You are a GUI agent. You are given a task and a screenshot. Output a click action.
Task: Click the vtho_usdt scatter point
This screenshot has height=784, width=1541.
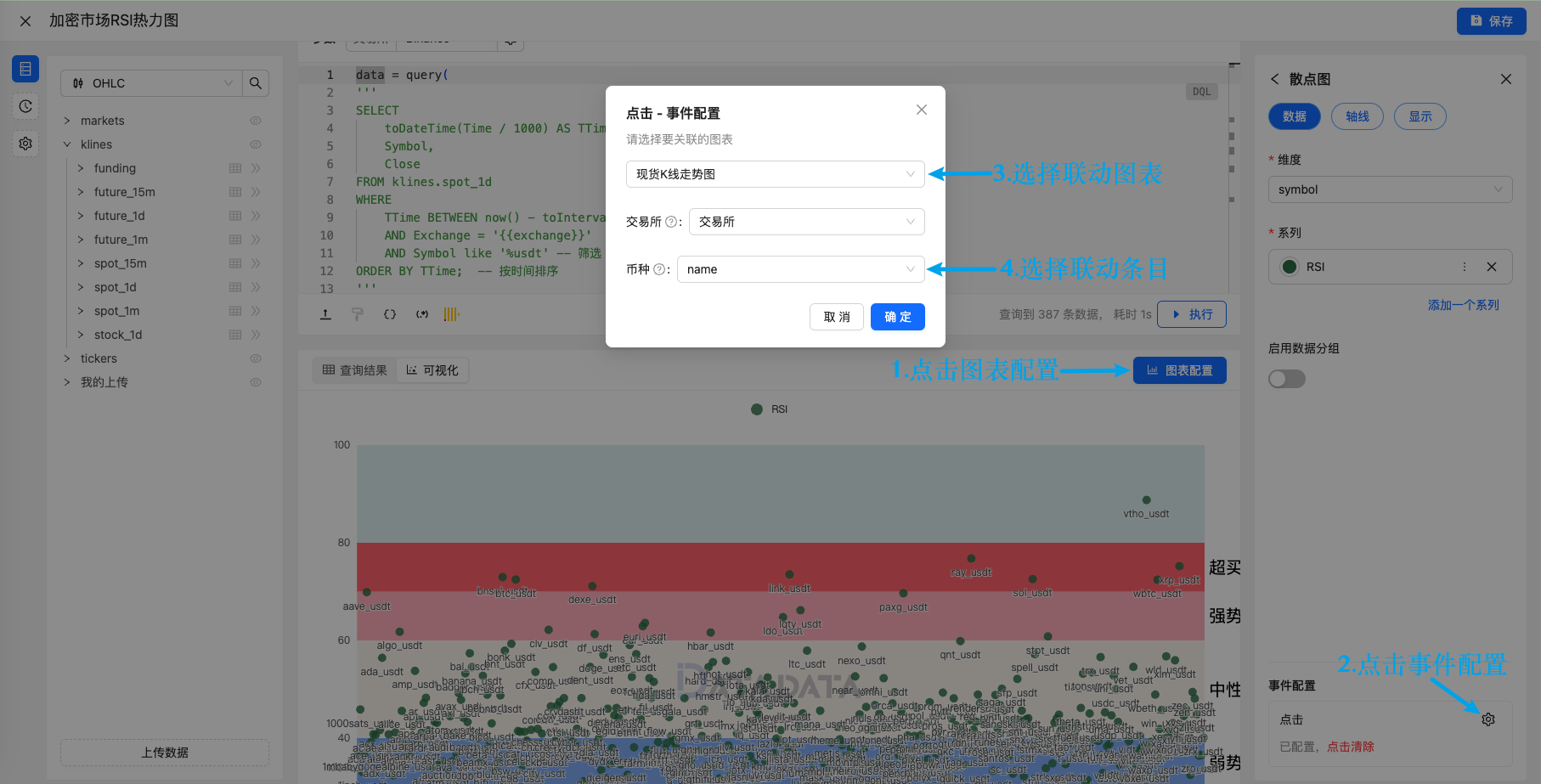point(1147,500)
